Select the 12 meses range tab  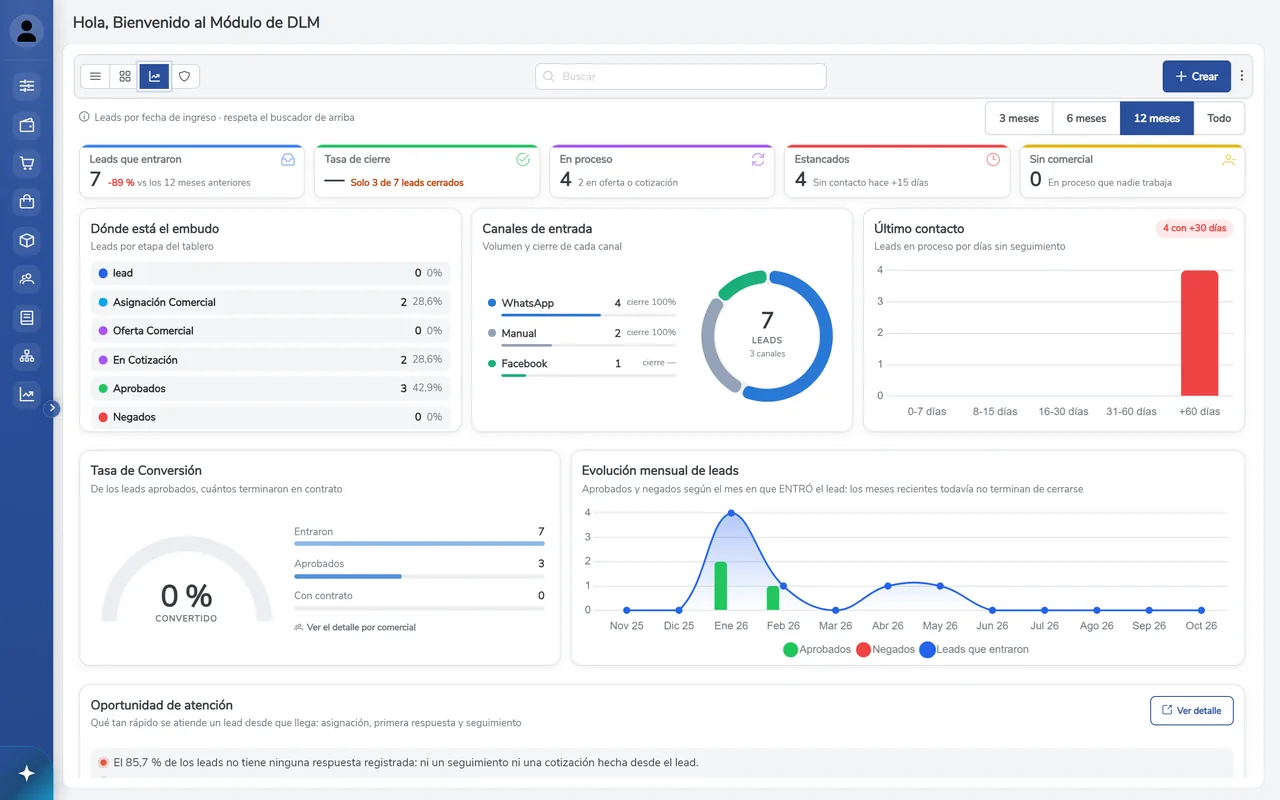click(1157, 118)
